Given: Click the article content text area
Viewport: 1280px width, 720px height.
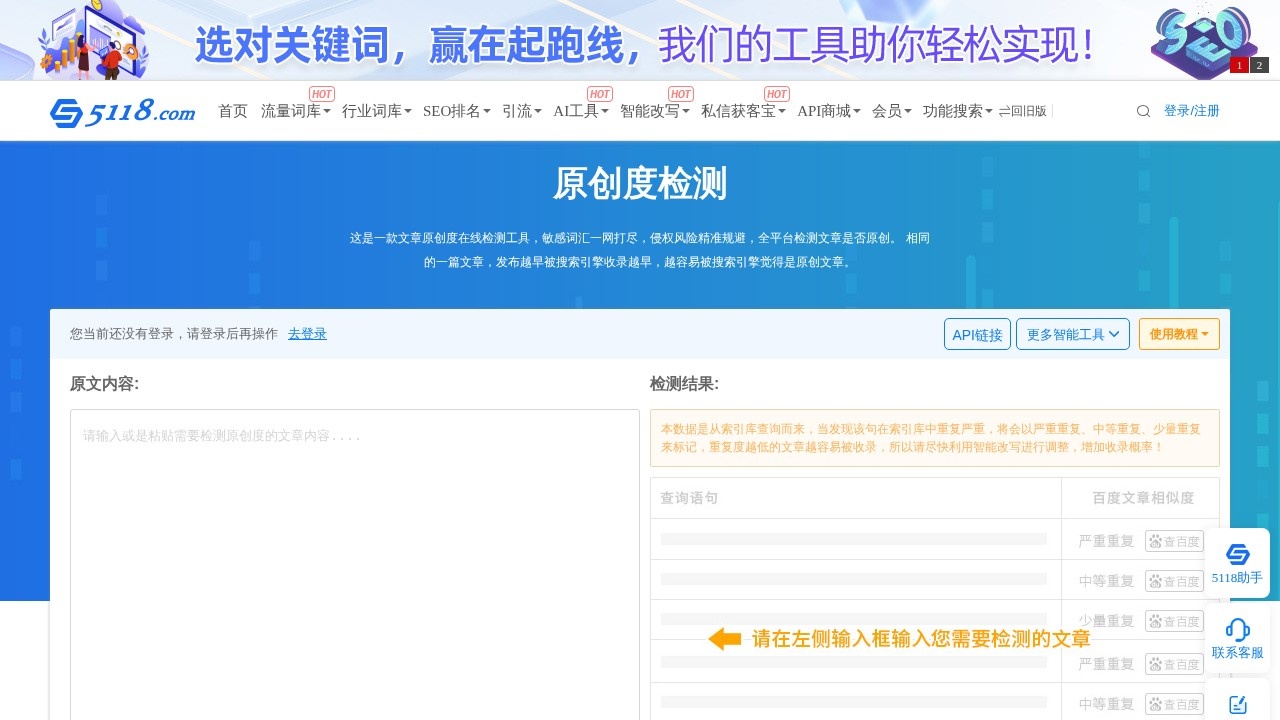Looking at the screenshot, I should coord(354,560).
